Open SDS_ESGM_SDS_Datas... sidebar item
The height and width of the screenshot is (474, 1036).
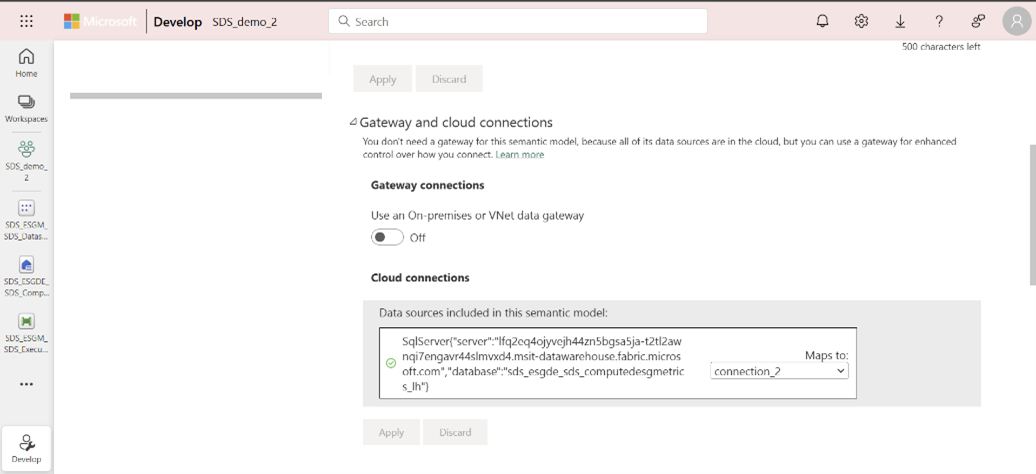[26, 220]
